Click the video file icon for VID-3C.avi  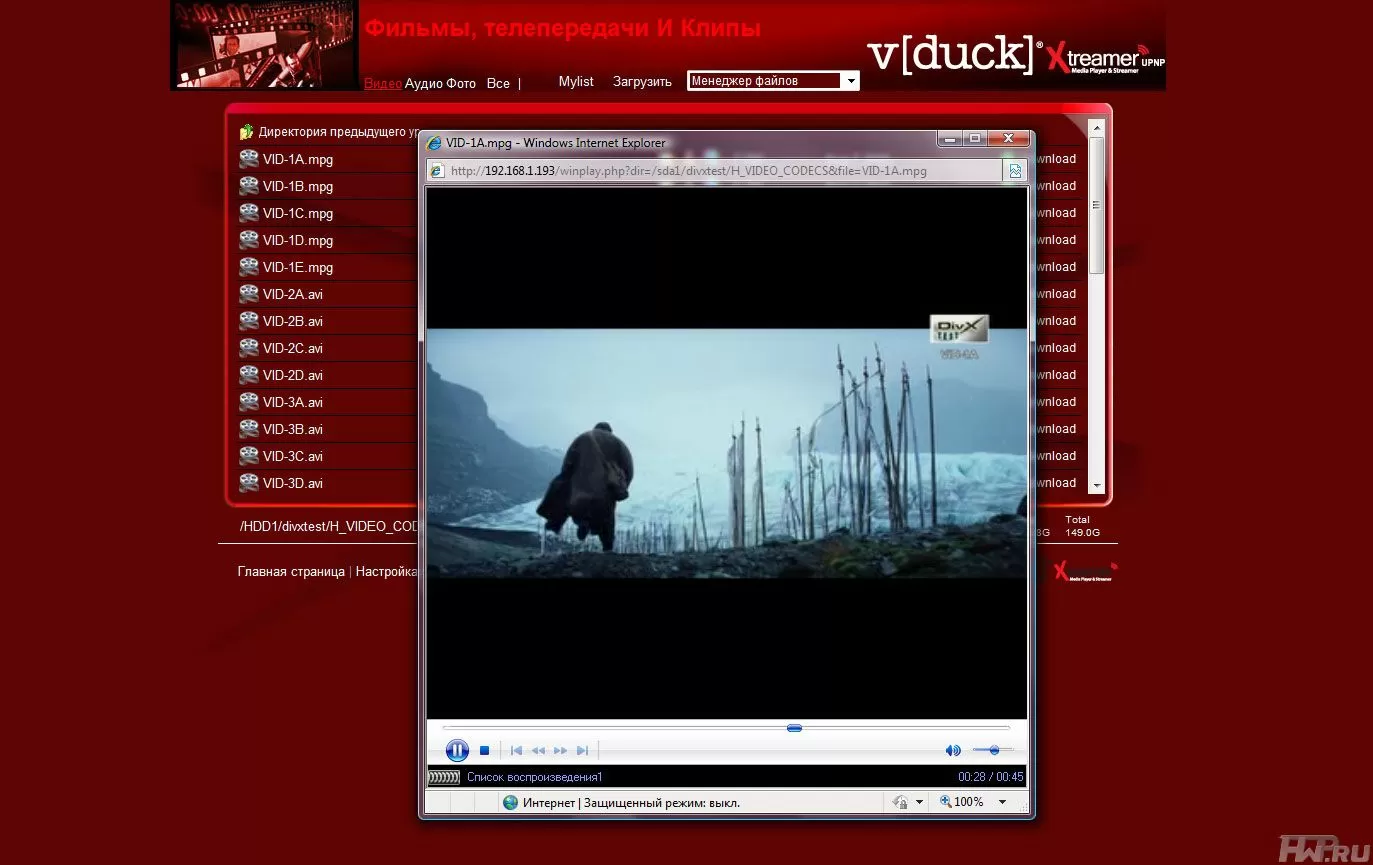[249, 456]
